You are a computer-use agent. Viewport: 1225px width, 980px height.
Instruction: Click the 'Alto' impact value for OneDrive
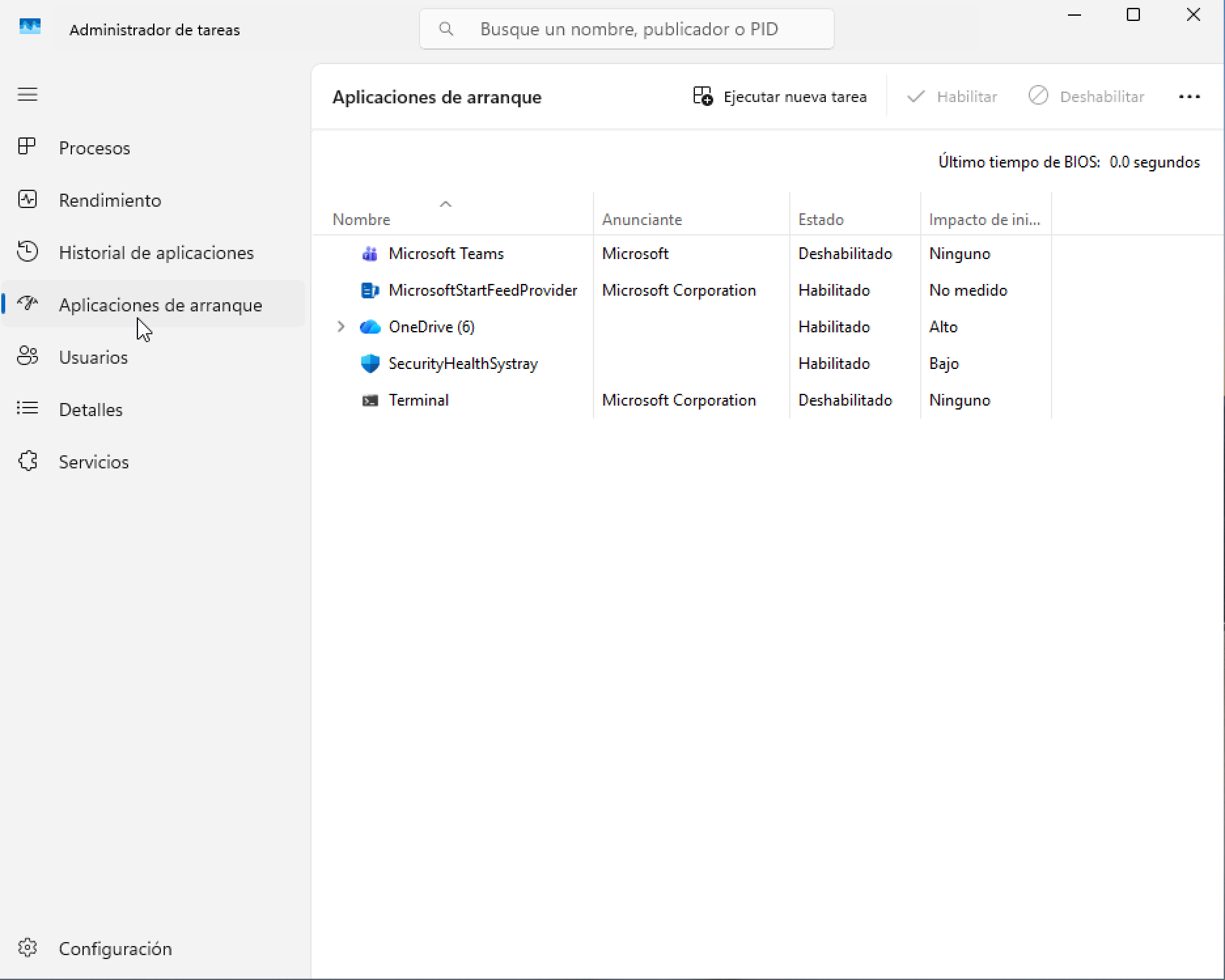(943, 327)
